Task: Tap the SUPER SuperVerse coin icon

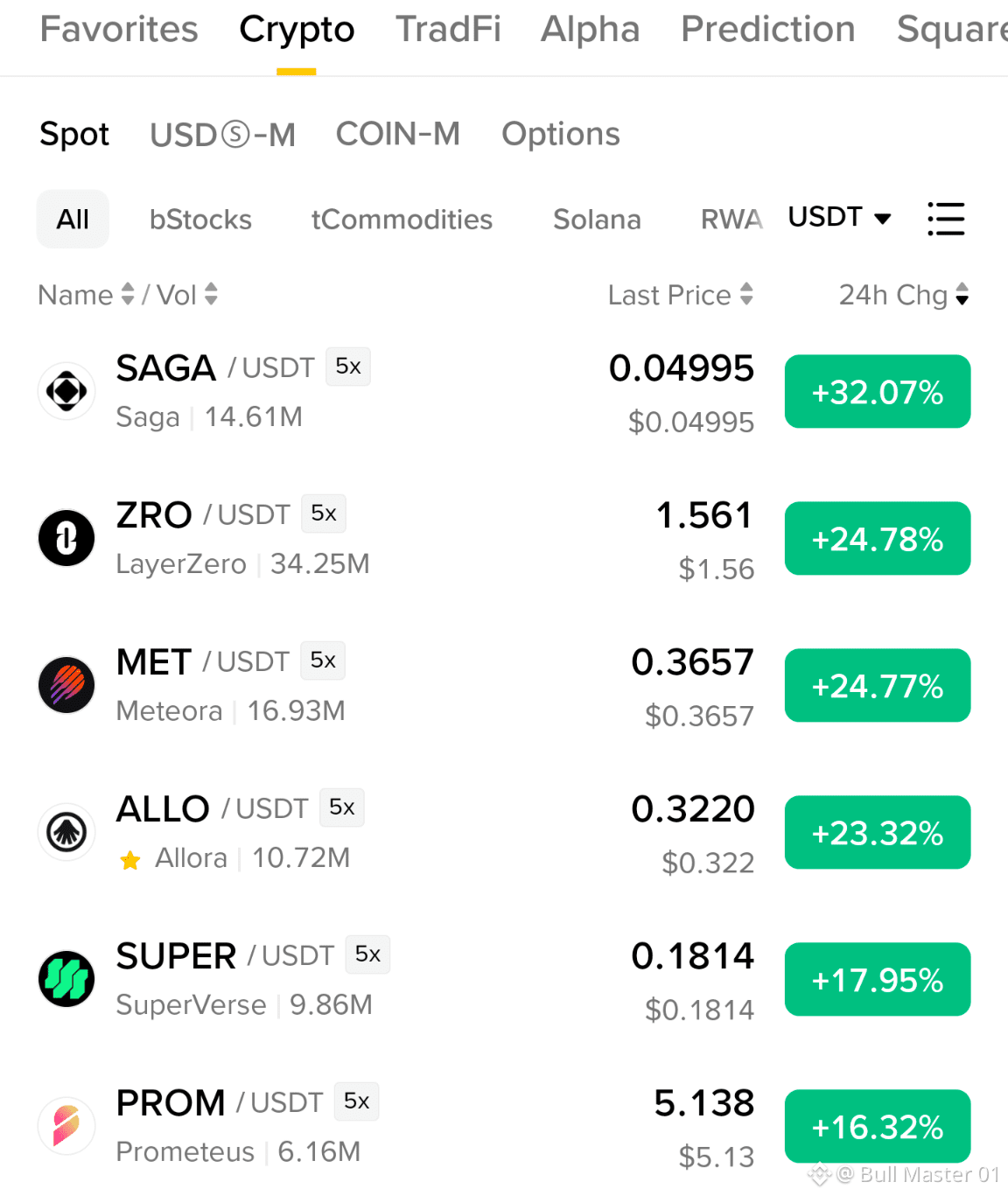Action: [66, 979]
